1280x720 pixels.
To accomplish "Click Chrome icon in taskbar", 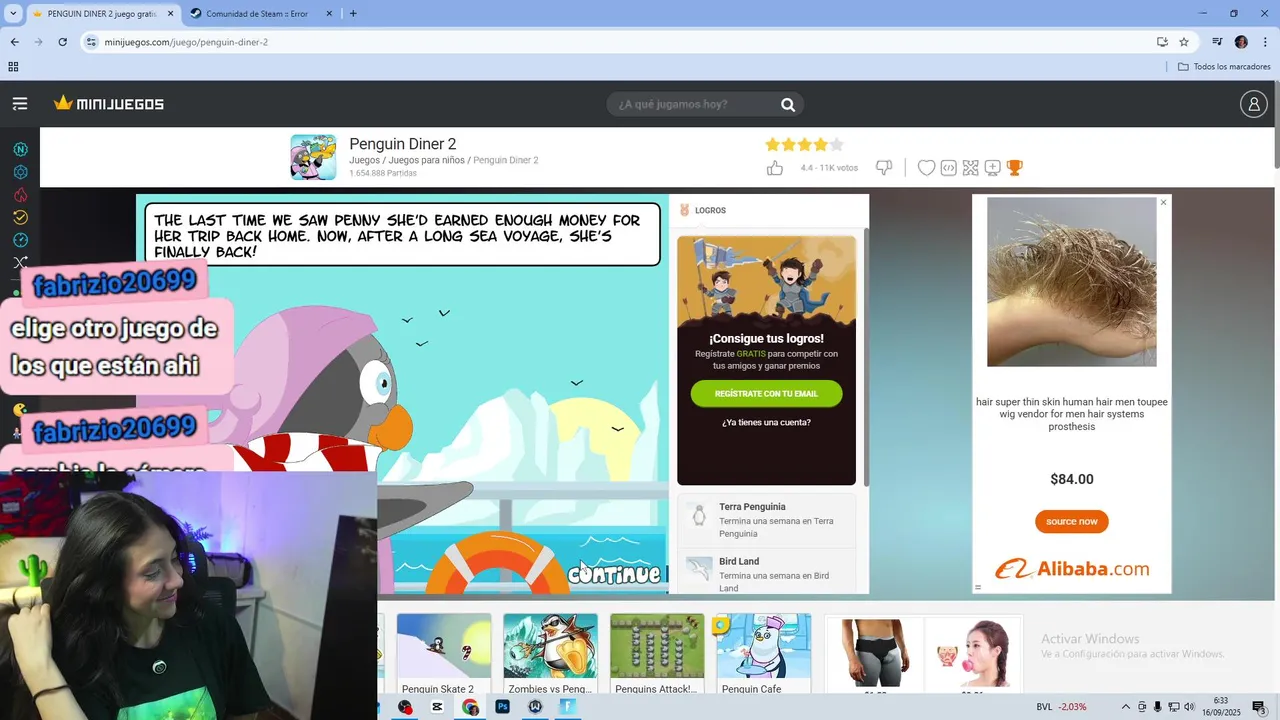I will coord(470,707).
